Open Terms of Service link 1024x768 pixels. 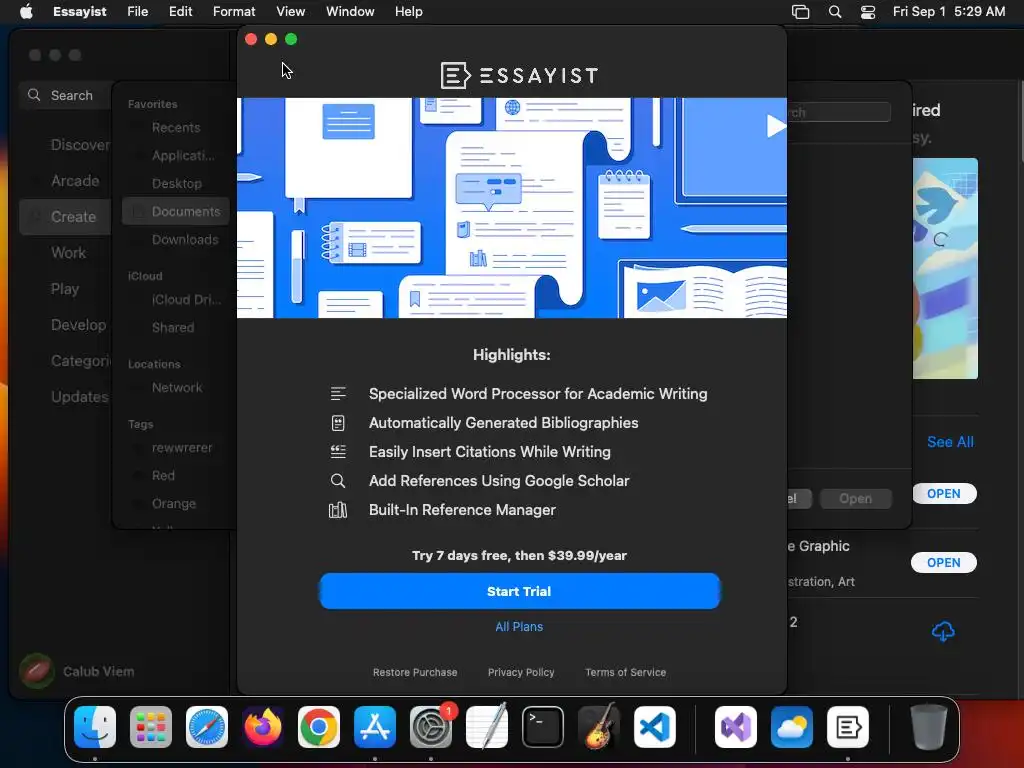tap(625, 672)
